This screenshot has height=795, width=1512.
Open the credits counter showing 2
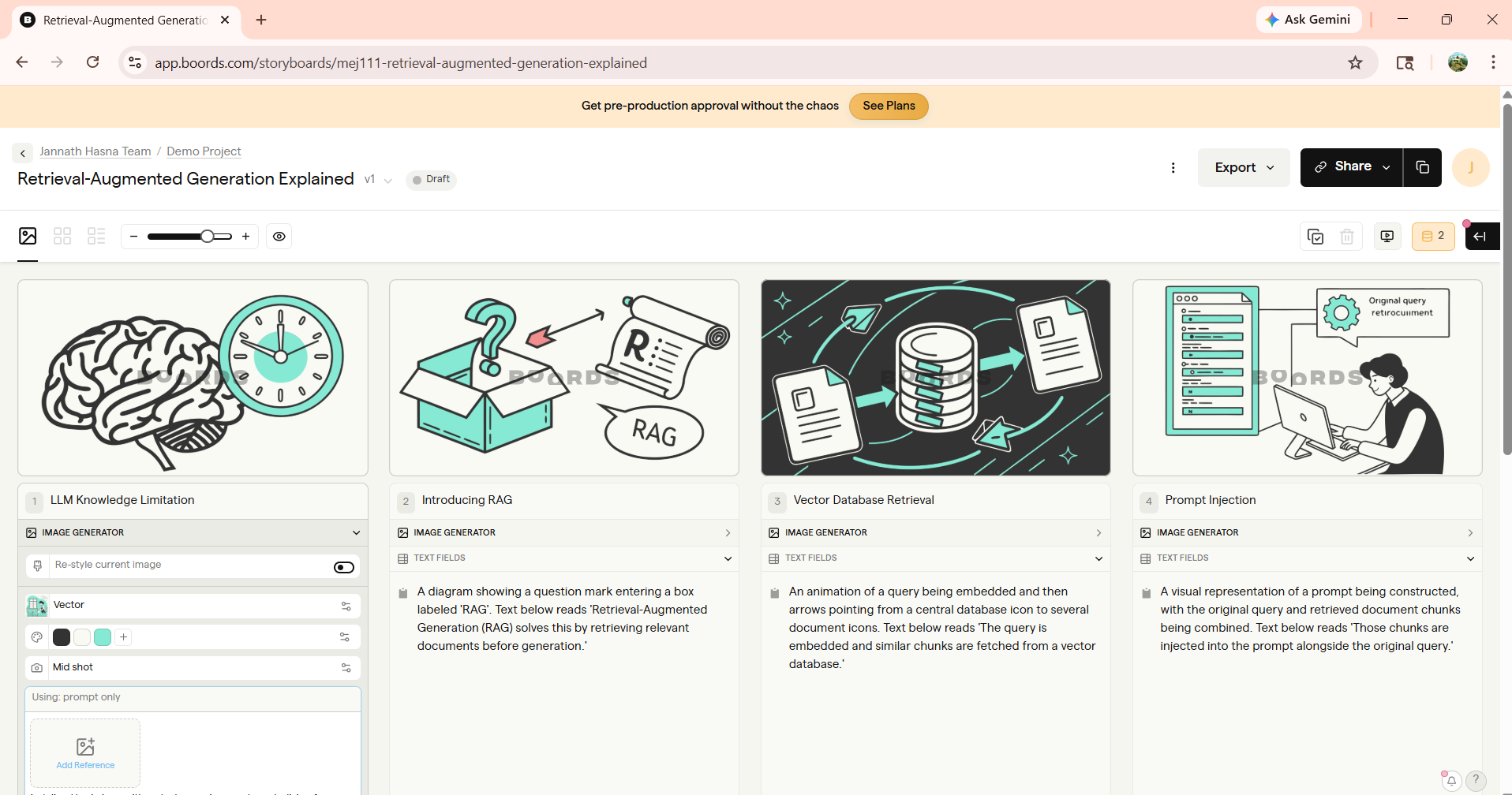click(x=1433, y=236)
